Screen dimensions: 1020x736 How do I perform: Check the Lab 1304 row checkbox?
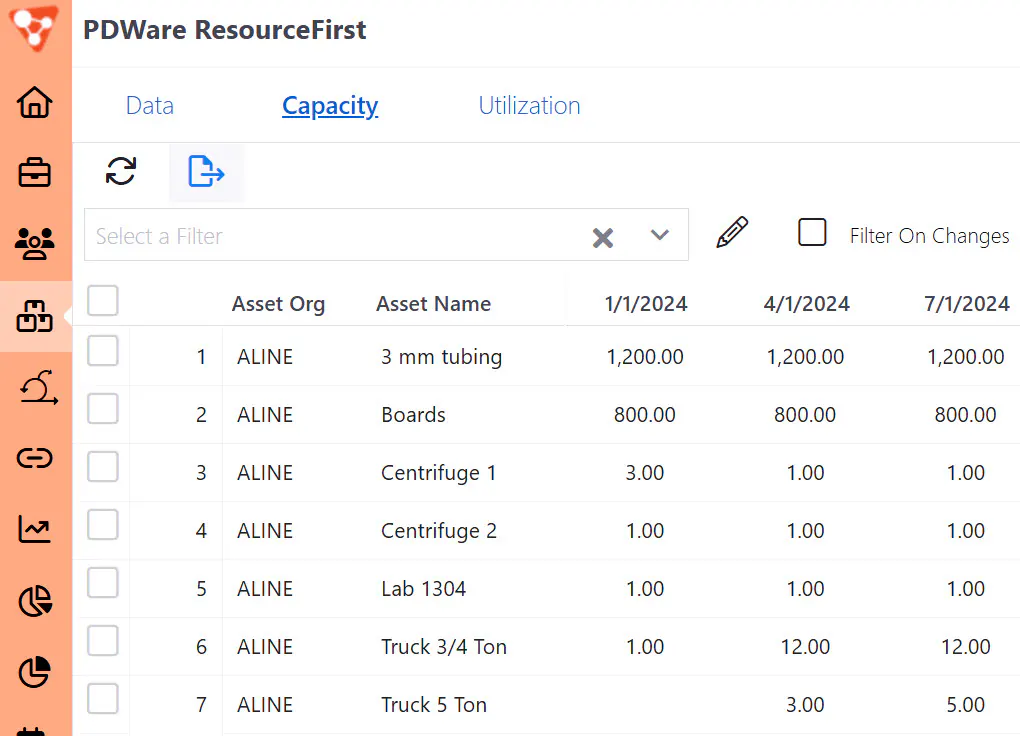[103, 582]
